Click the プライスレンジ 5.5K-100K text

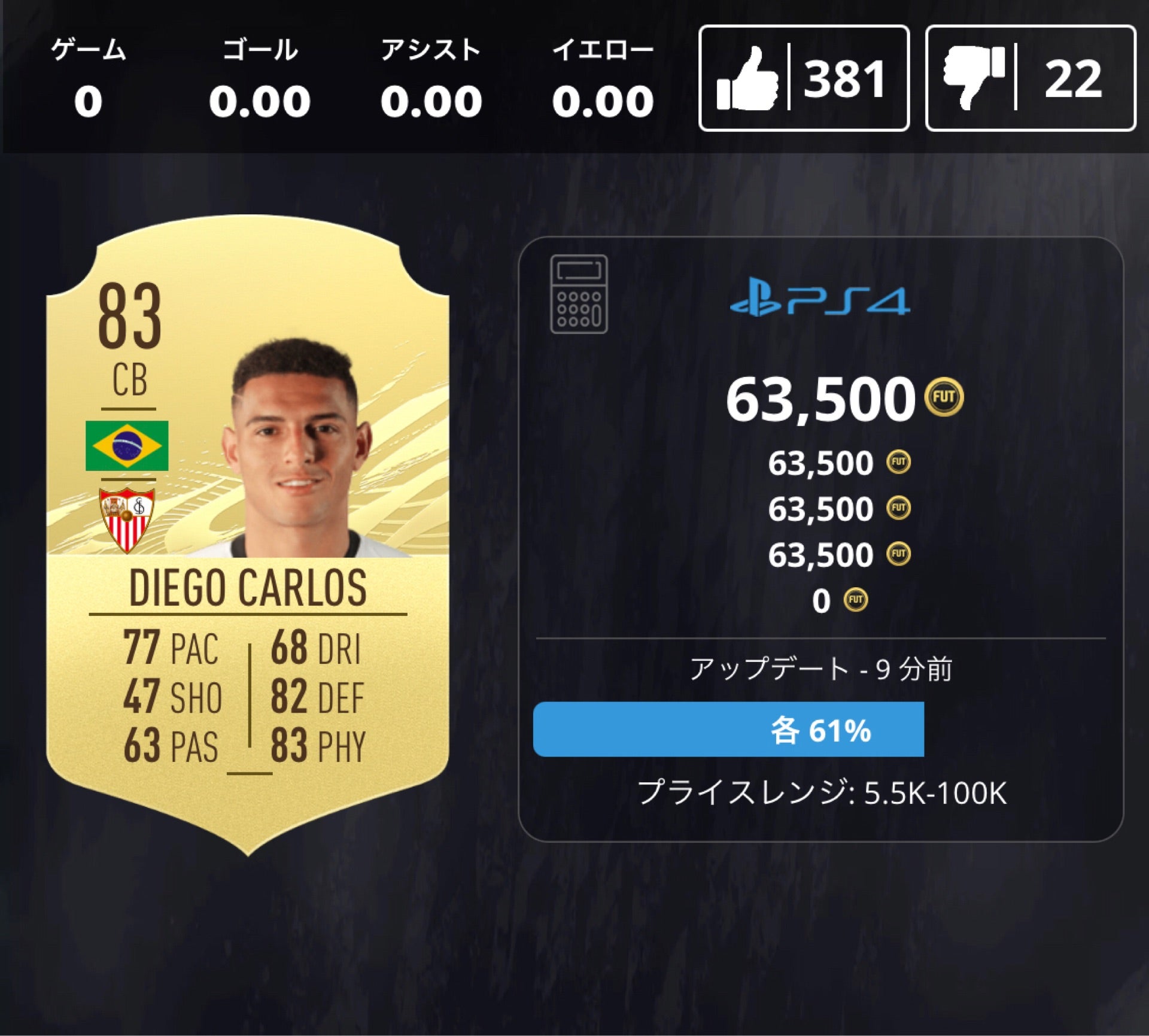click(x=822, y=792)
